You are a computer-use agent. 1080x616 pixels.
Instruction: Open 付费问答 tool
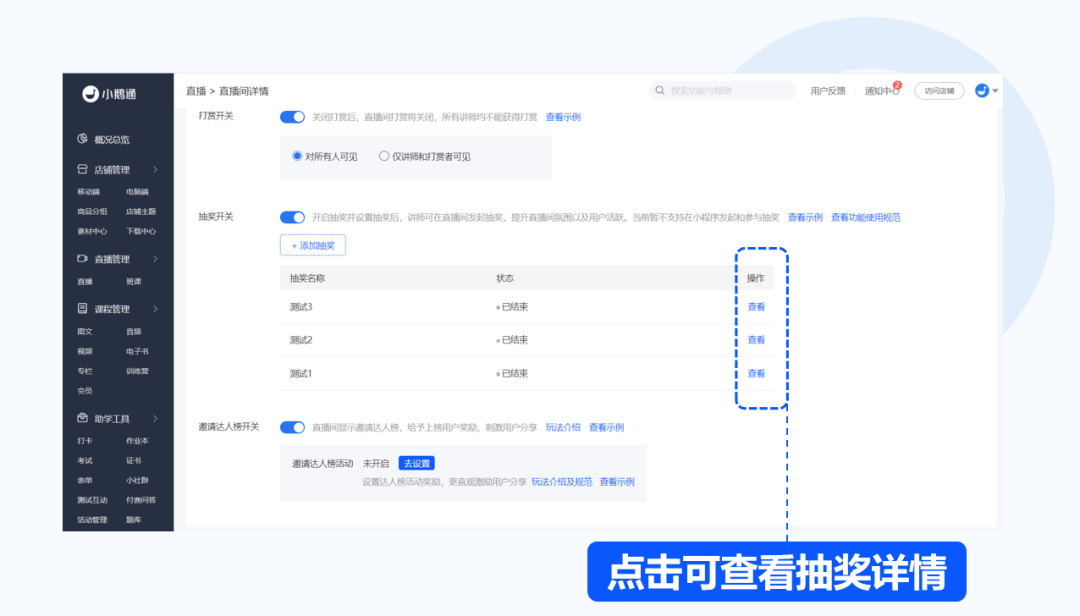141,500
